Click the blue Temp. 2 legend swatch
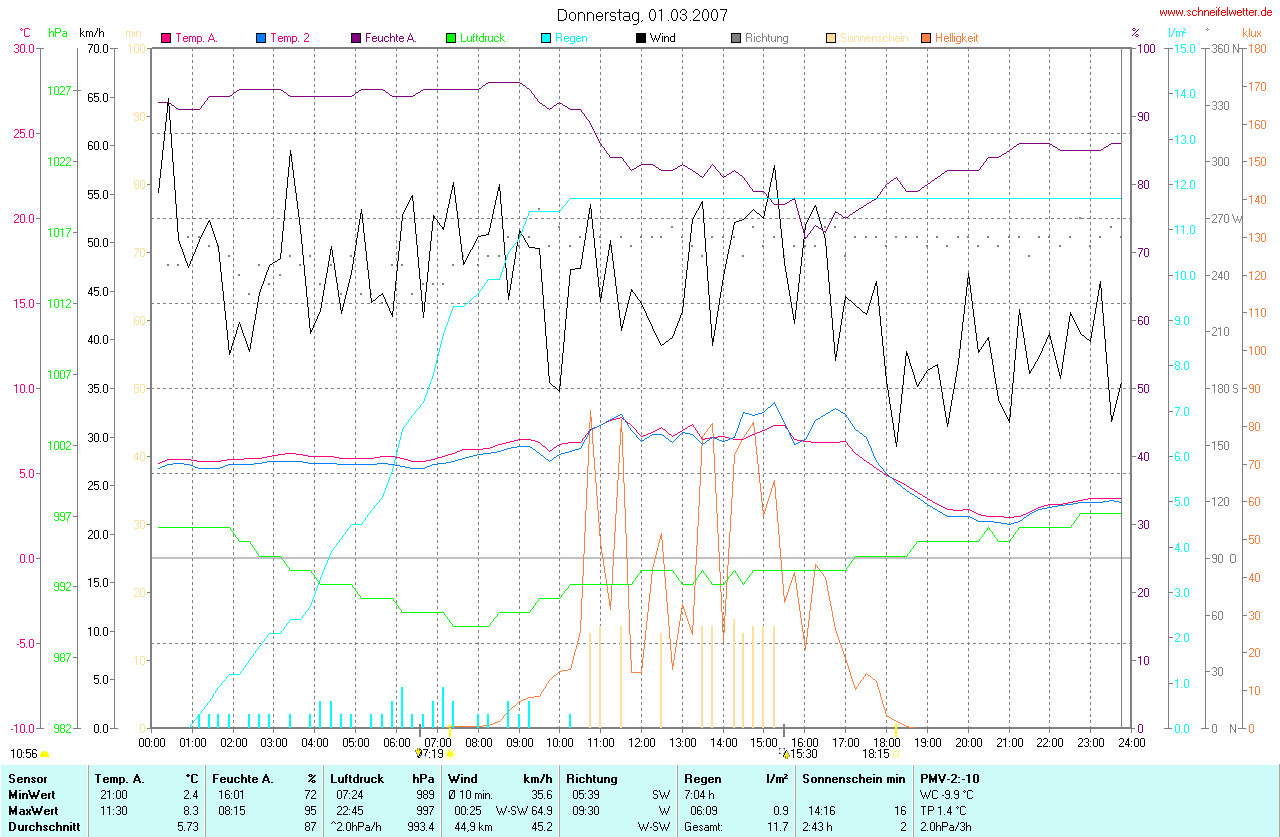1280x837 pixels. click(x=261, y=38)
